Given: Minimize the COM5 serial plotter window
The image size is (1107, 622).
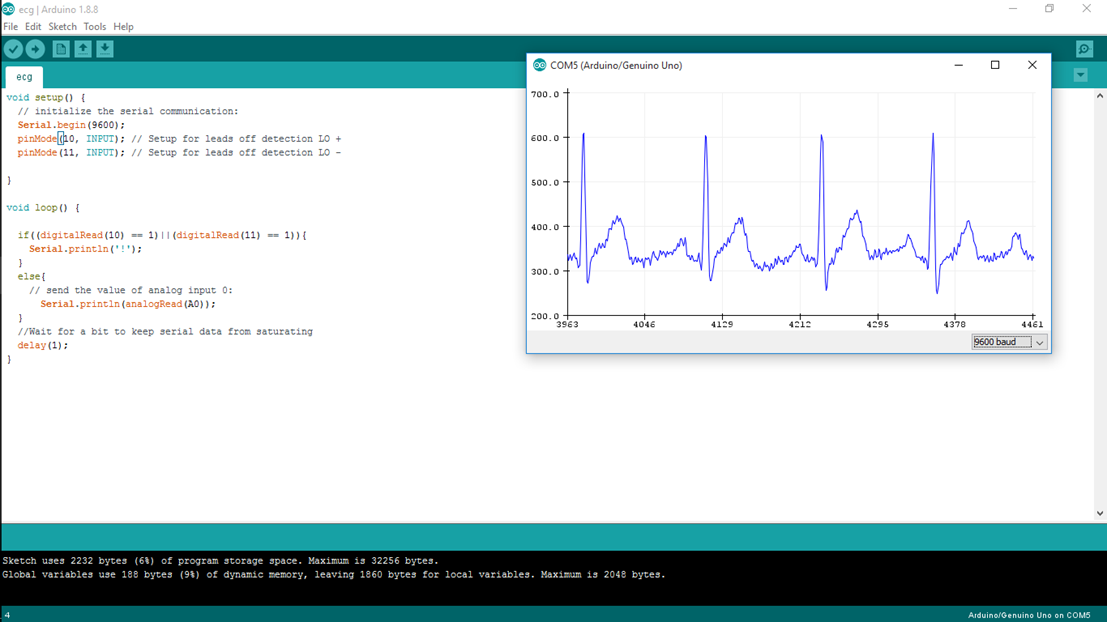Looking at the screenshot, I should click(959, 65).
